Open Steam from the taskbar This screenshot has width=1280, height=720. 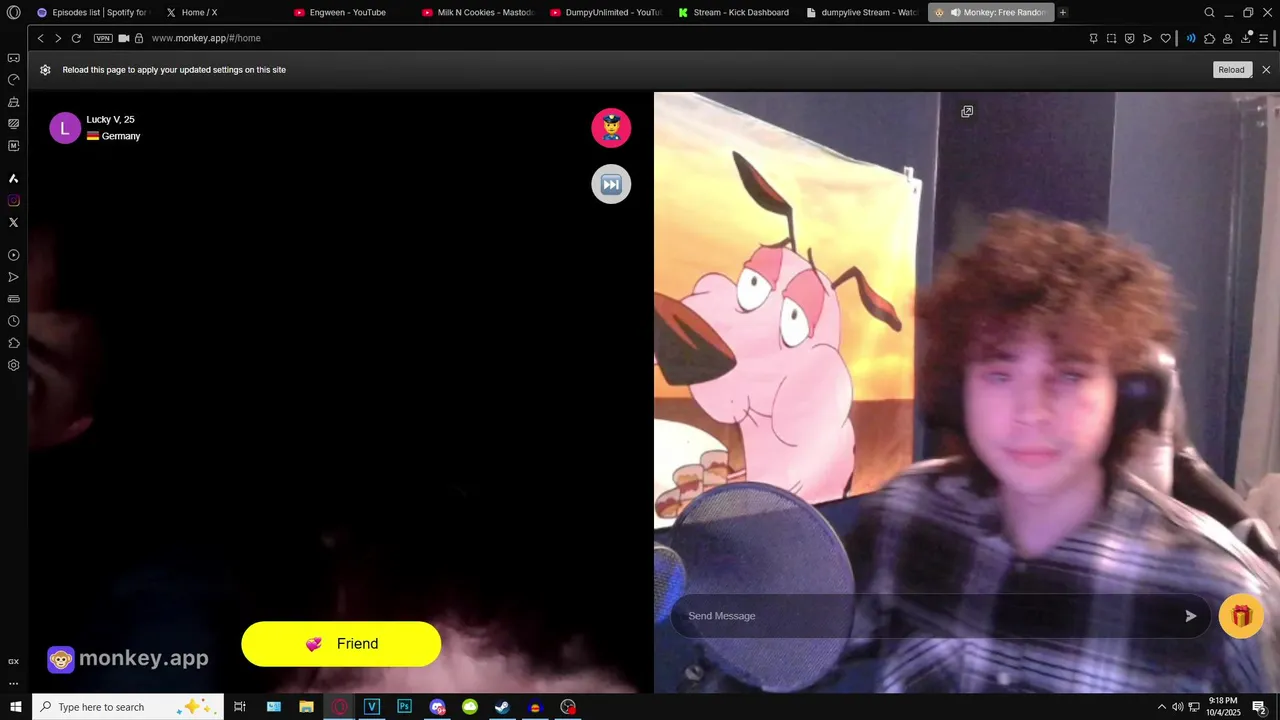coord(502,707)
